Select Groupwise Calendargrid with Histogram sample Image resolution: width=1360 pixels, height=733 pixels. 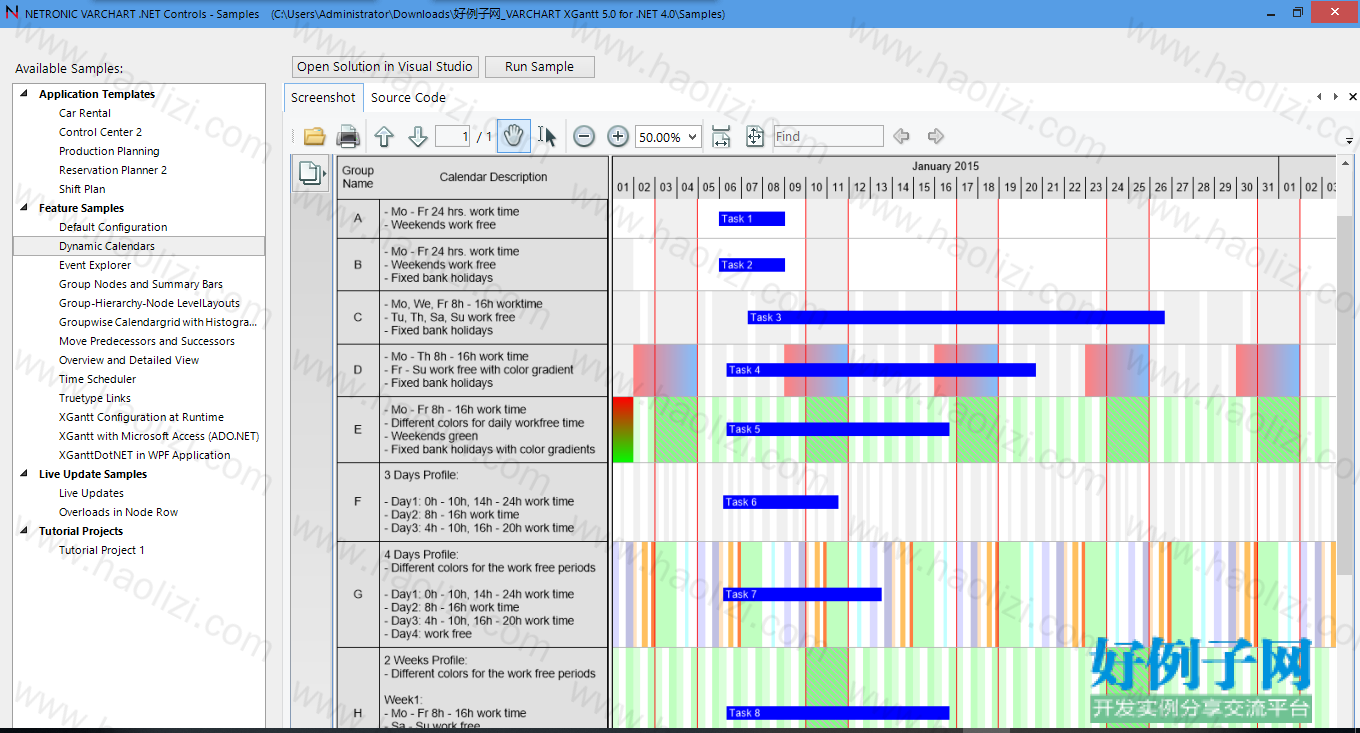[158, 322]
